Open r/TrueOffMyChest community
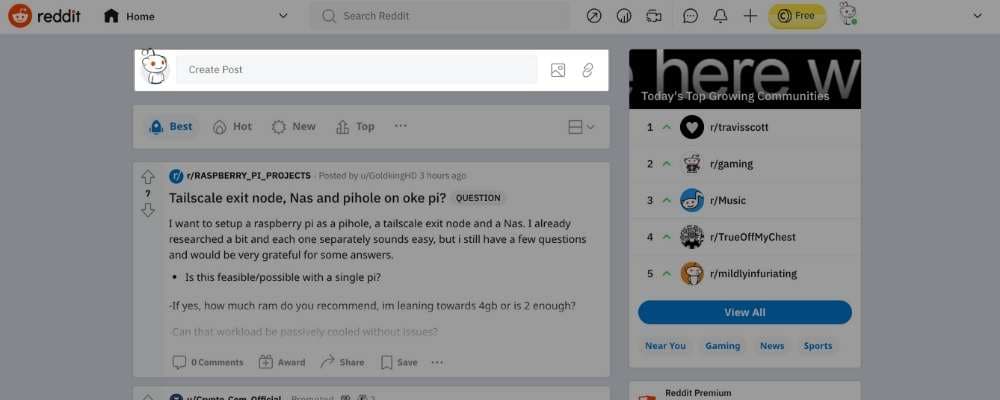Viewport: 1000px width, 400px height. tap(753, 237)
